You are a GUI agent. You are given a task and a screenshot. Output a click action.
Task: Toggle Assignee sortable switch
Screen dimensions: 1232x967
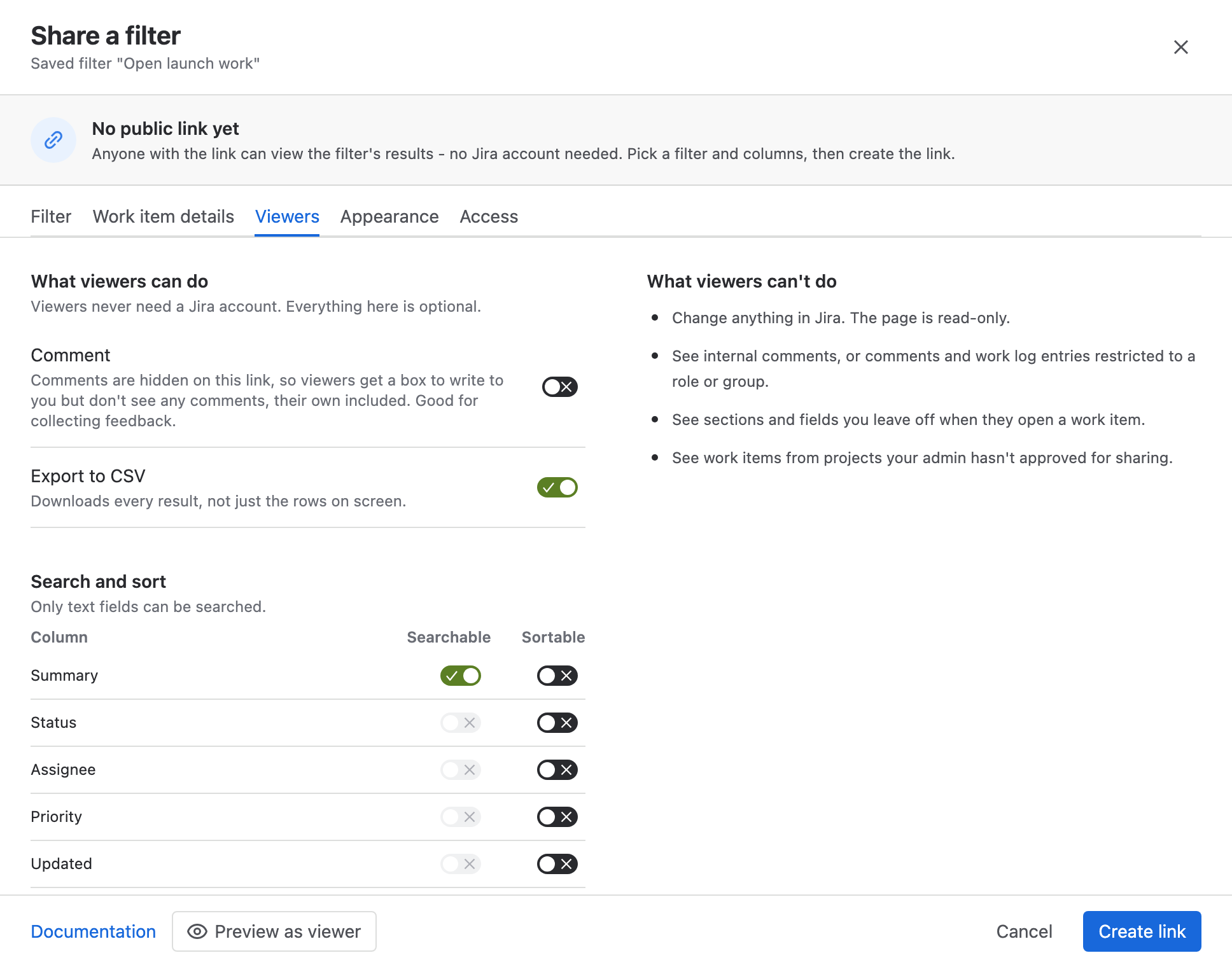coord(557,770)
